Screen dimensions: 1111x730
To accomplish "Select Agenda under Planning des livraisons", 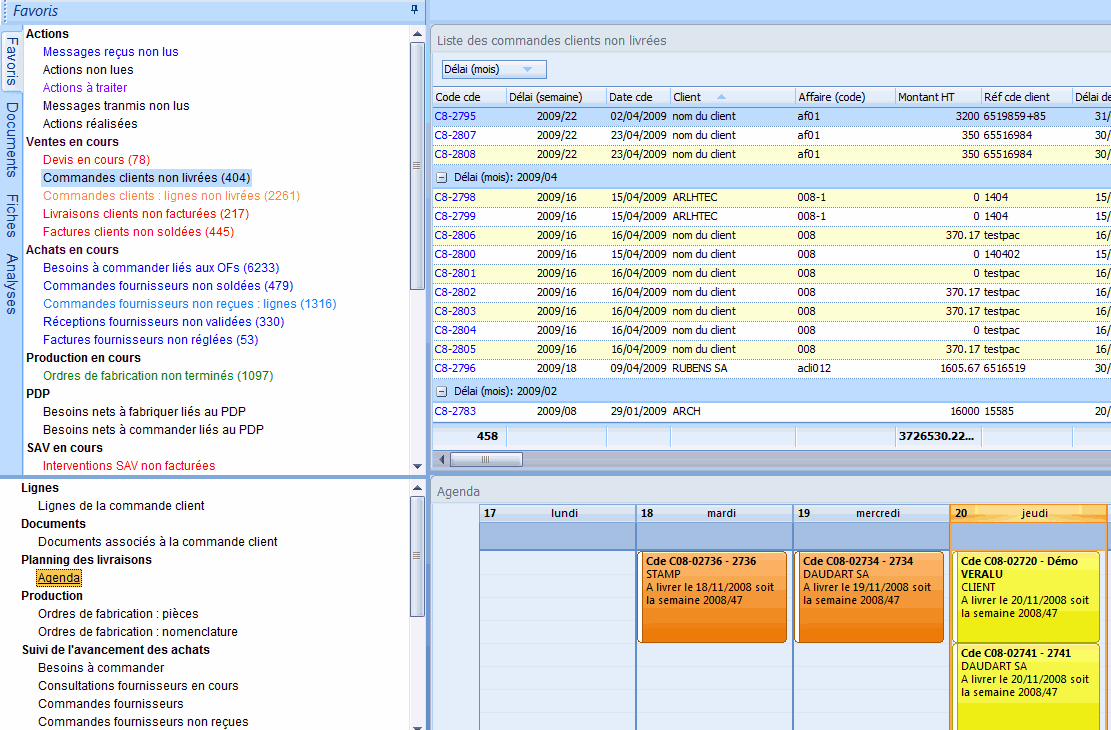I will (59, 578).
